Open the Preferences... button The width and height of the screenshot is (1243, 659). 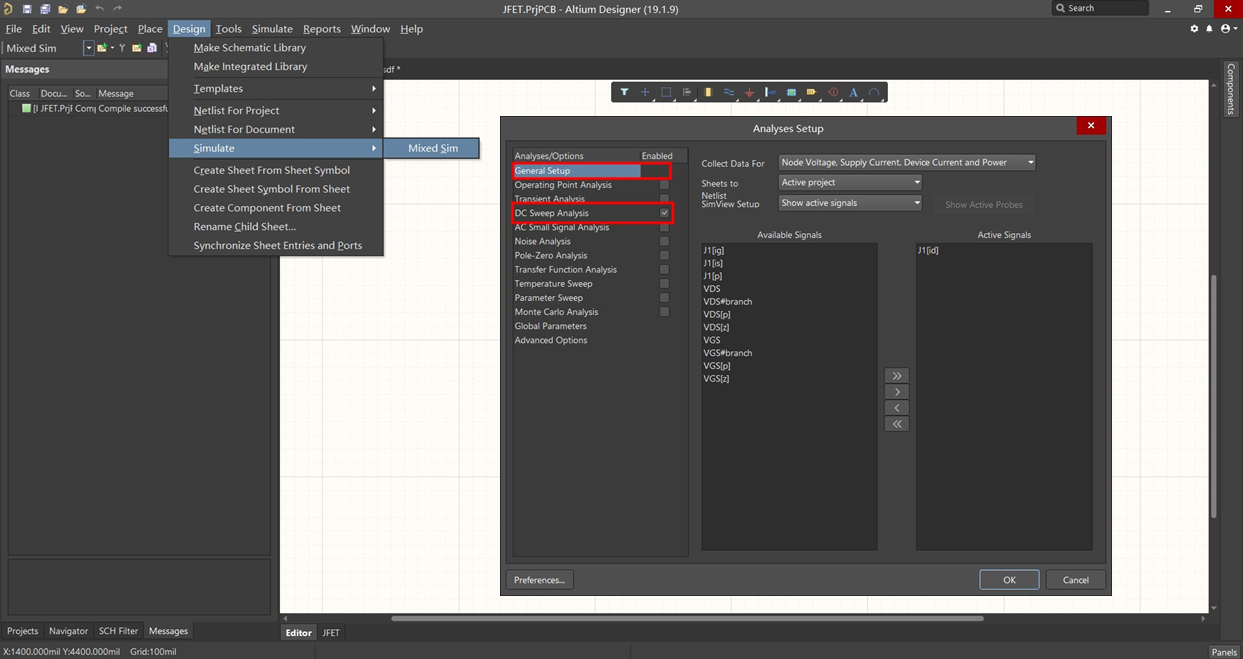540,580
